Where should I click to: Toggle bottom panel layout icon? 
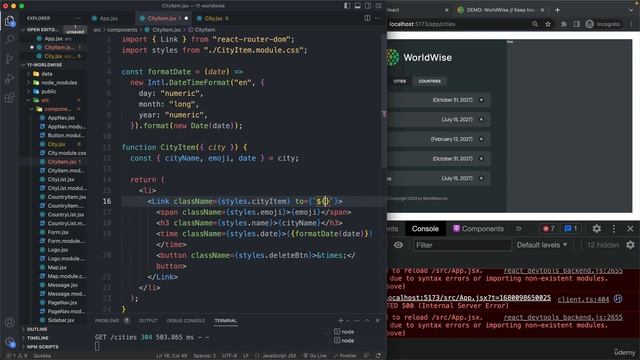tap(358, 6)
